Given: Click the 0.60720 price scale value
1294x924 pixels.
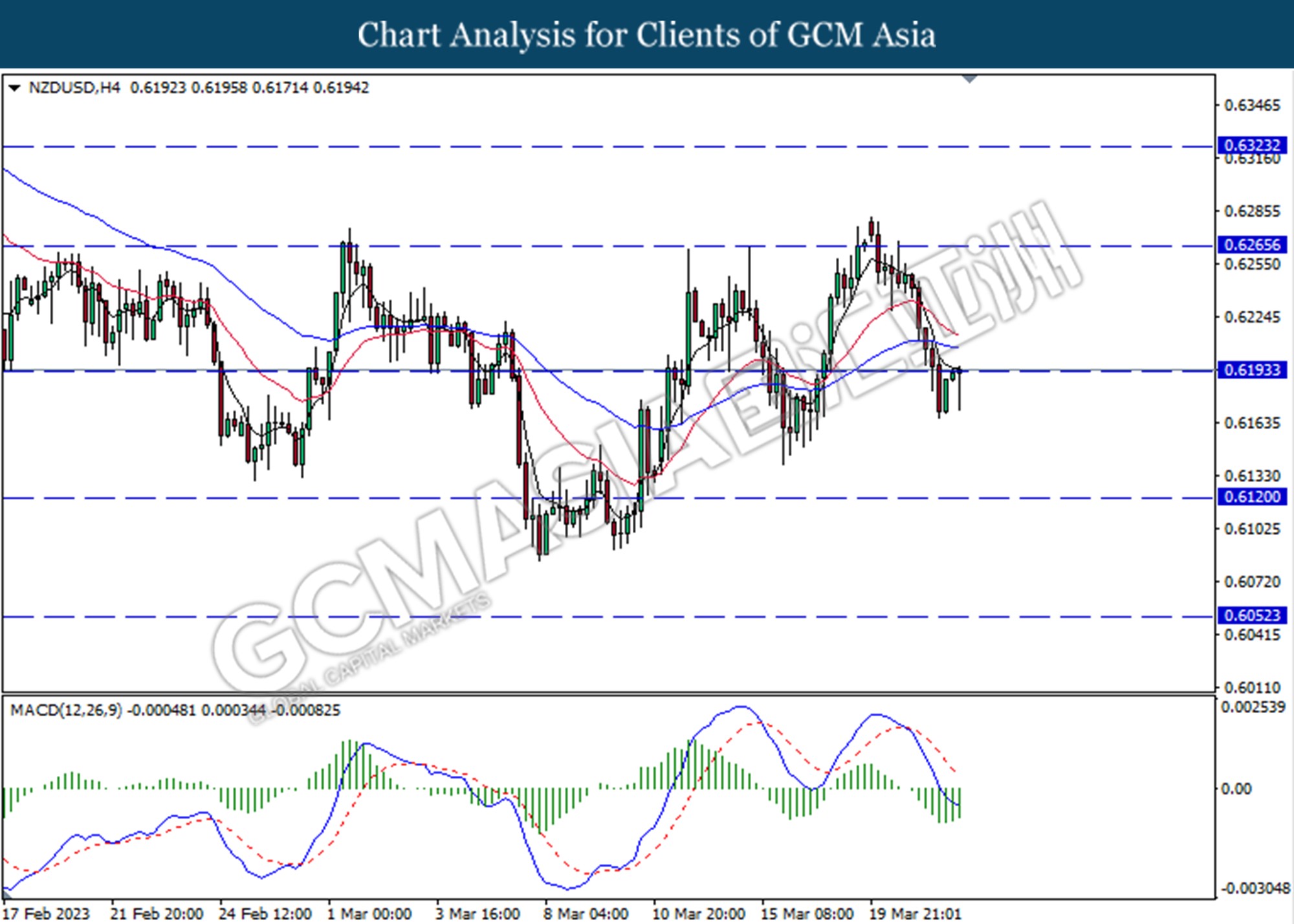Looking at the screenshot, I should tap(1252, 582).
